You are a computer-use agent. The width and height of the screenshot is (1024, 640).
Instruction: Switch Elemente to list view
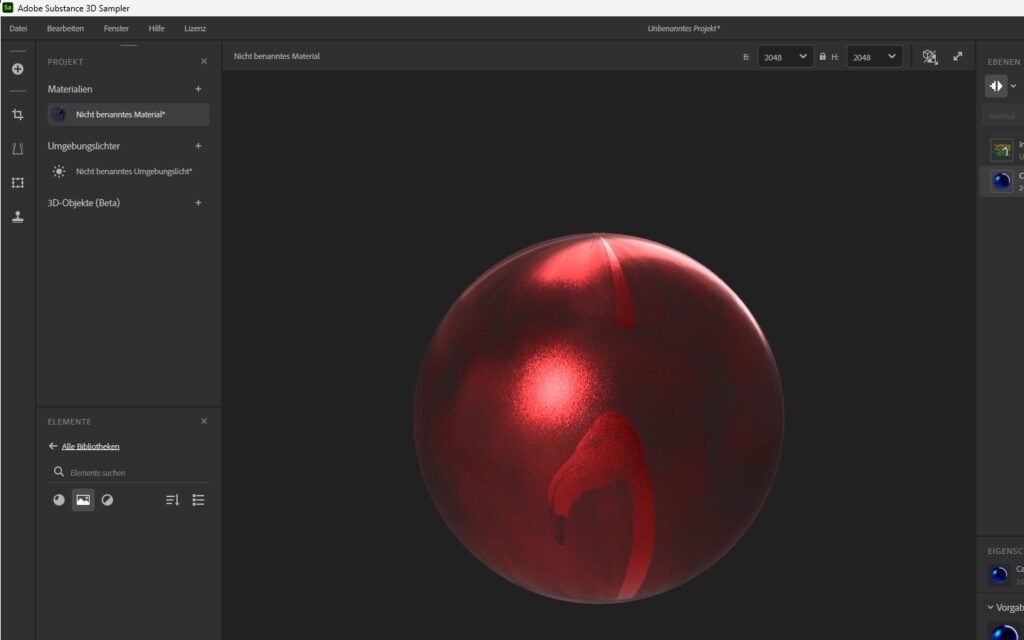(199, 500)
